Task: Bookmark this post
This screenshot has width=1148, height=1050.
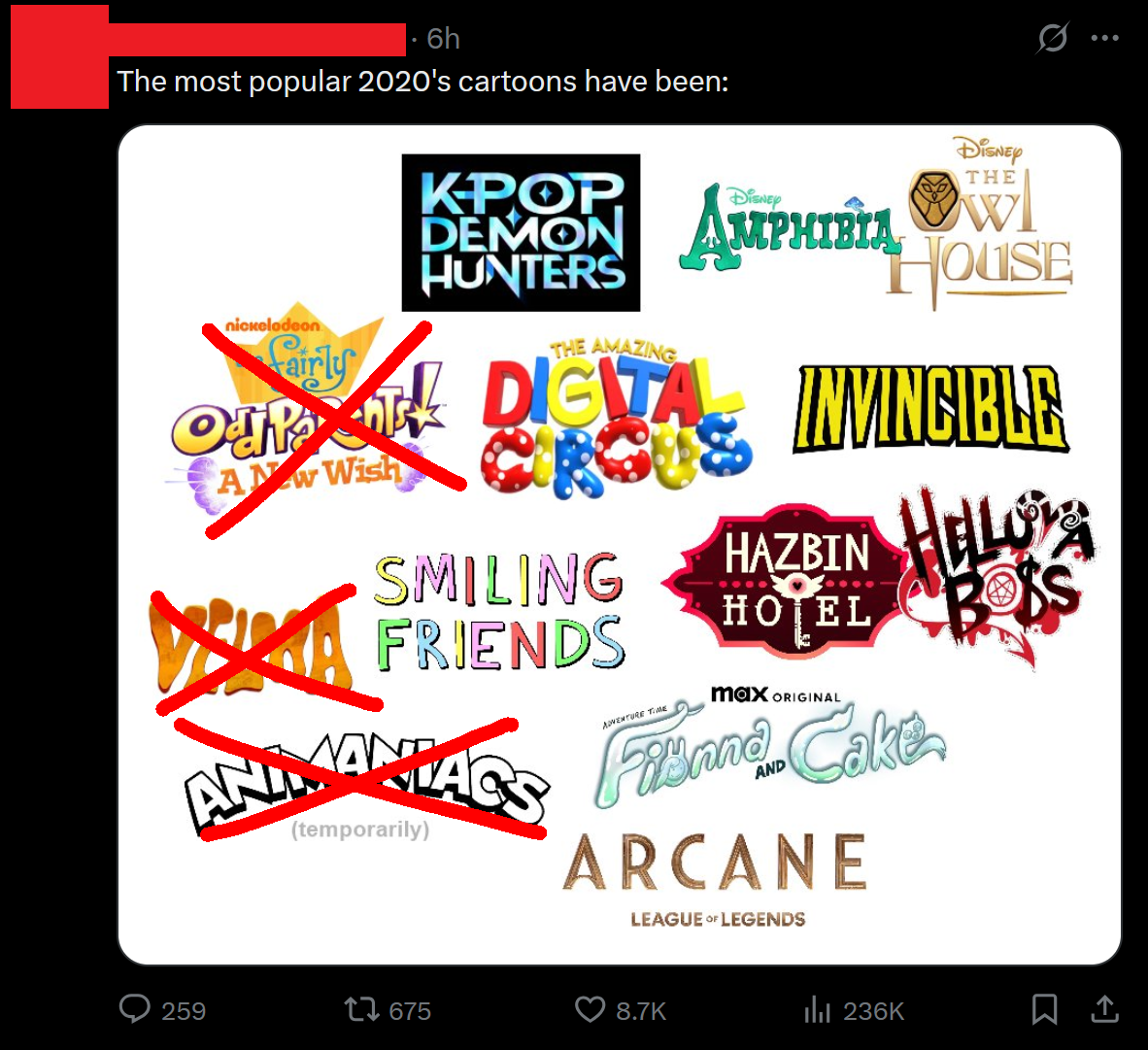Action: click(1044, 1010)
